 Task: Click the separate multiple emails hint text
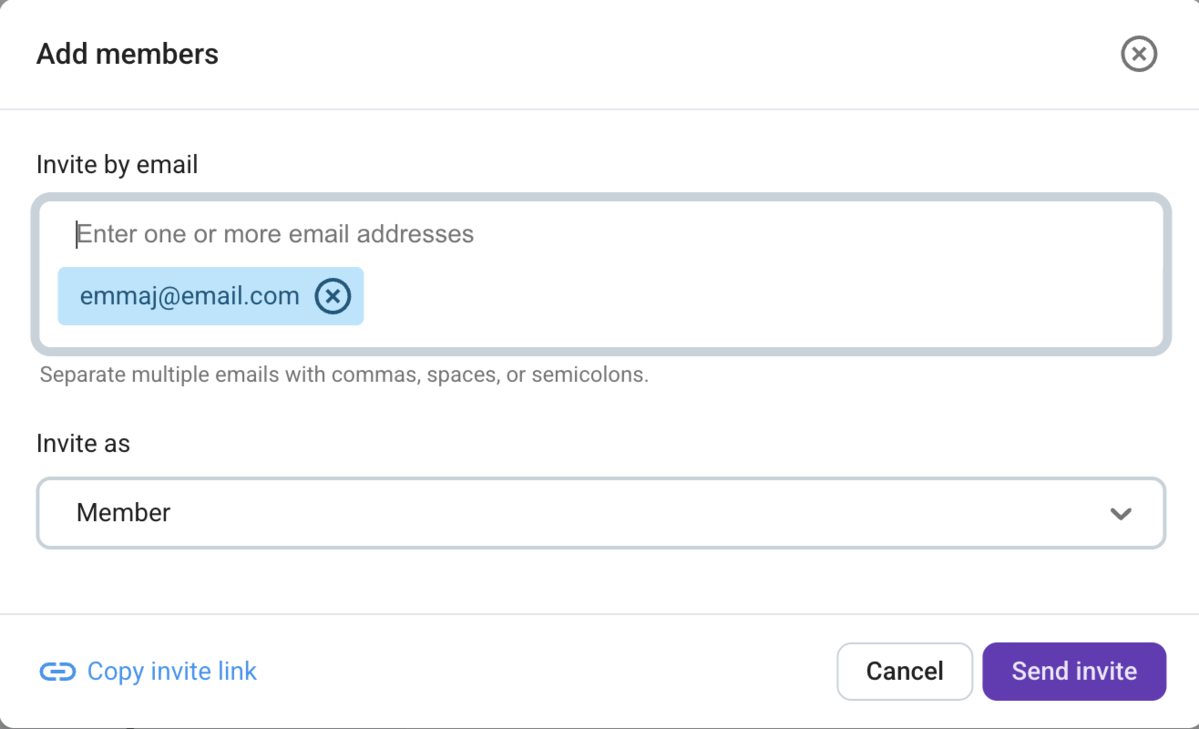click(x=344, y=376)
